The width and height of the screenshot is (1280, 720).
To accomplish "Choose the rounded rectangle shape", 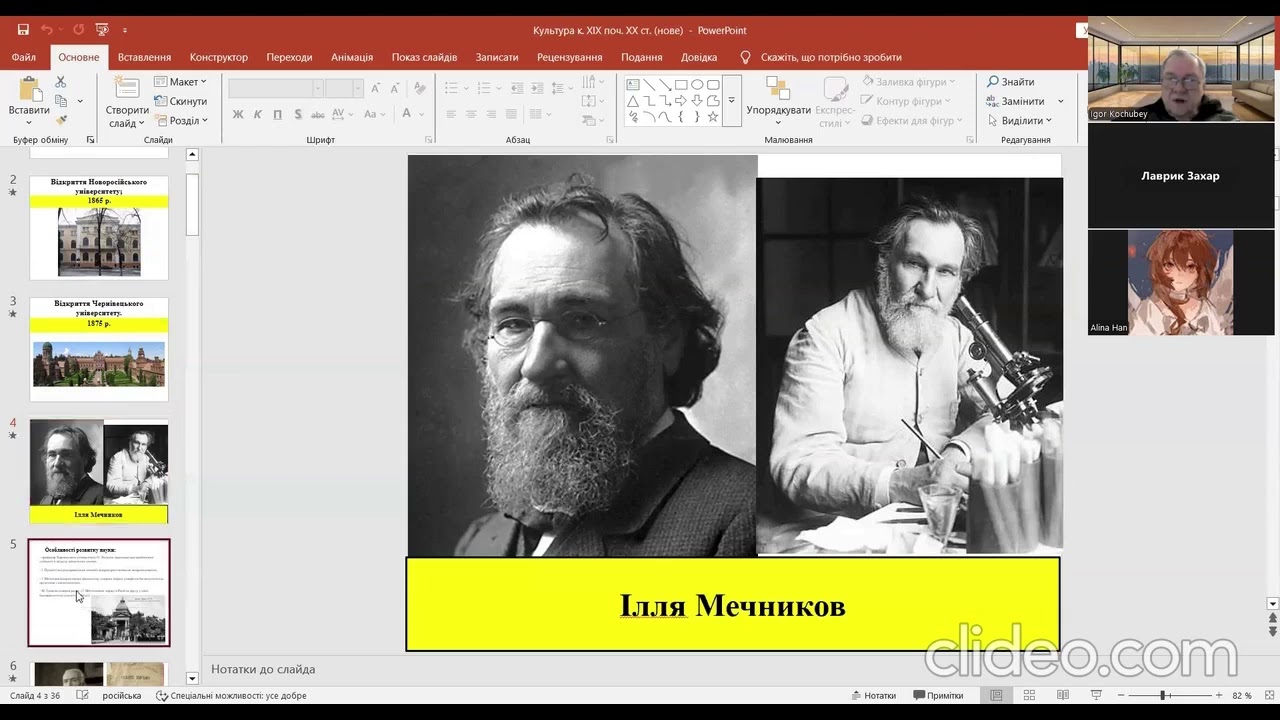I will [x=713, y=85].
